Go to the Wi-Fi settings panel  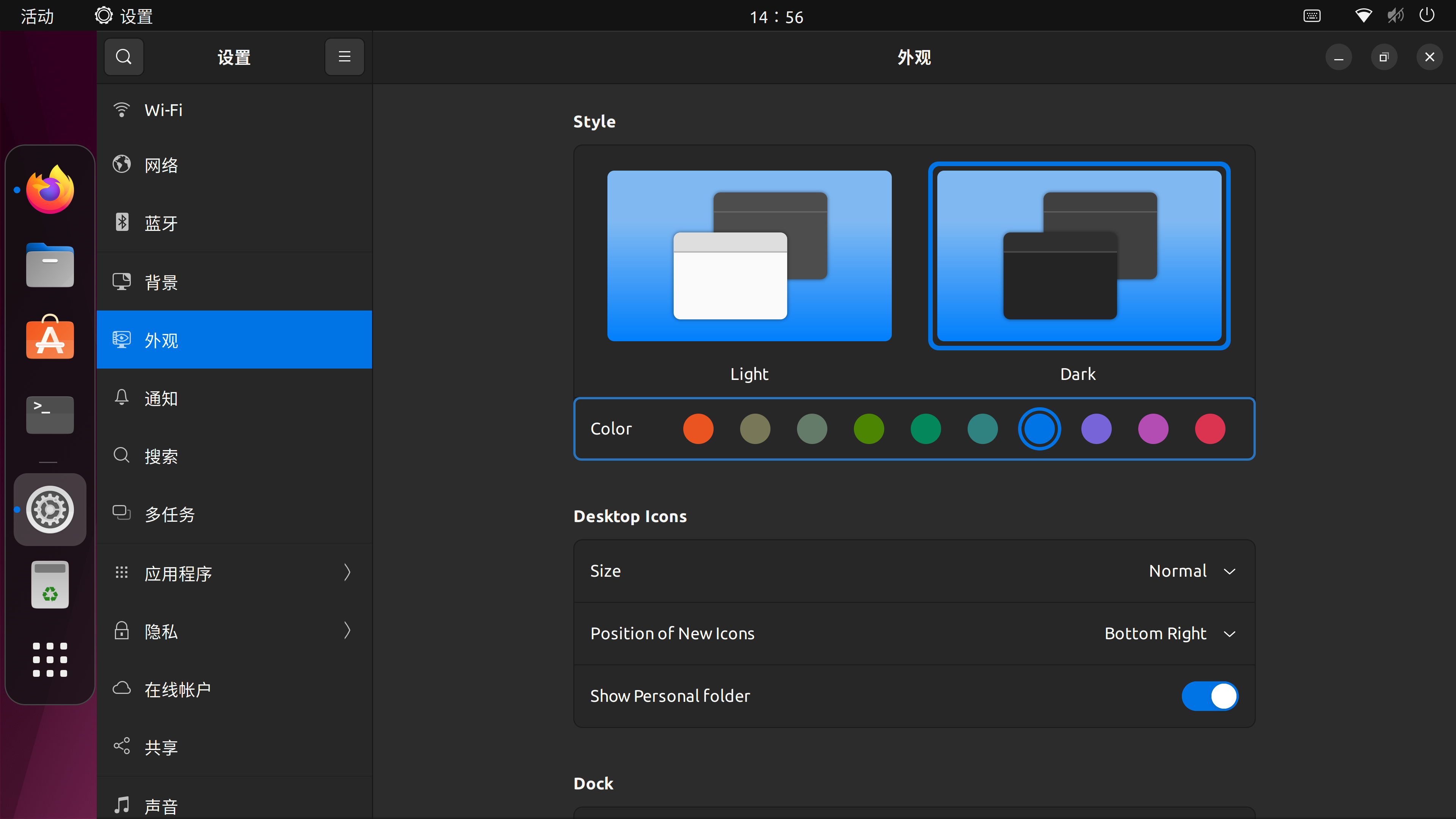(234, 110)
